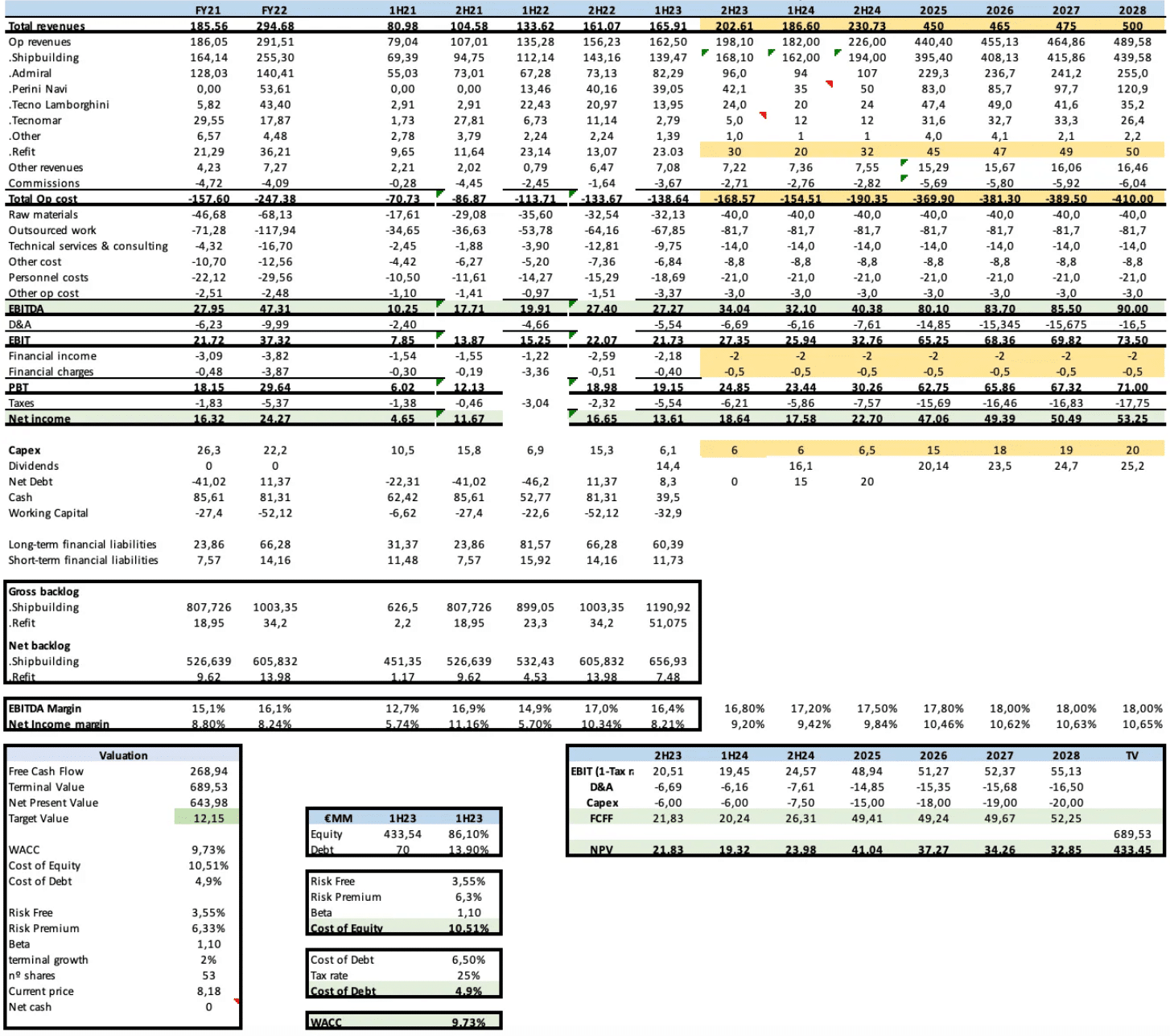Select "Long-term financial liabilities" row label
Image resolution: width=1170 pixels, height=1036 pixels.
coord(83,545)
